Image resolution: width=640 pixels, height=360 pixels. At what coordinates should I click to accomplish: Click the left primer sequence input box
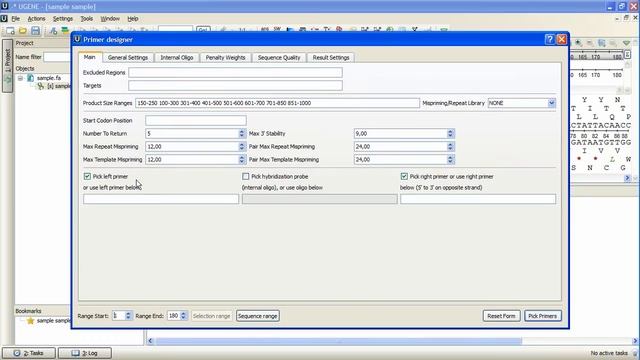coord(161,199)
